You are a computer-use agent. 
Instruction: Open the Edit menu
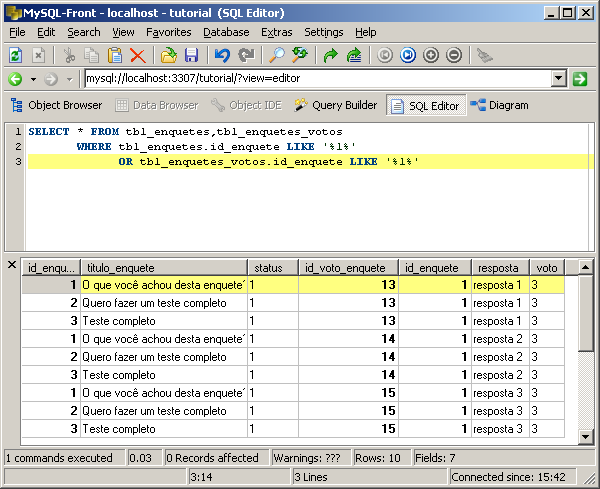click(x=46, y=33)
